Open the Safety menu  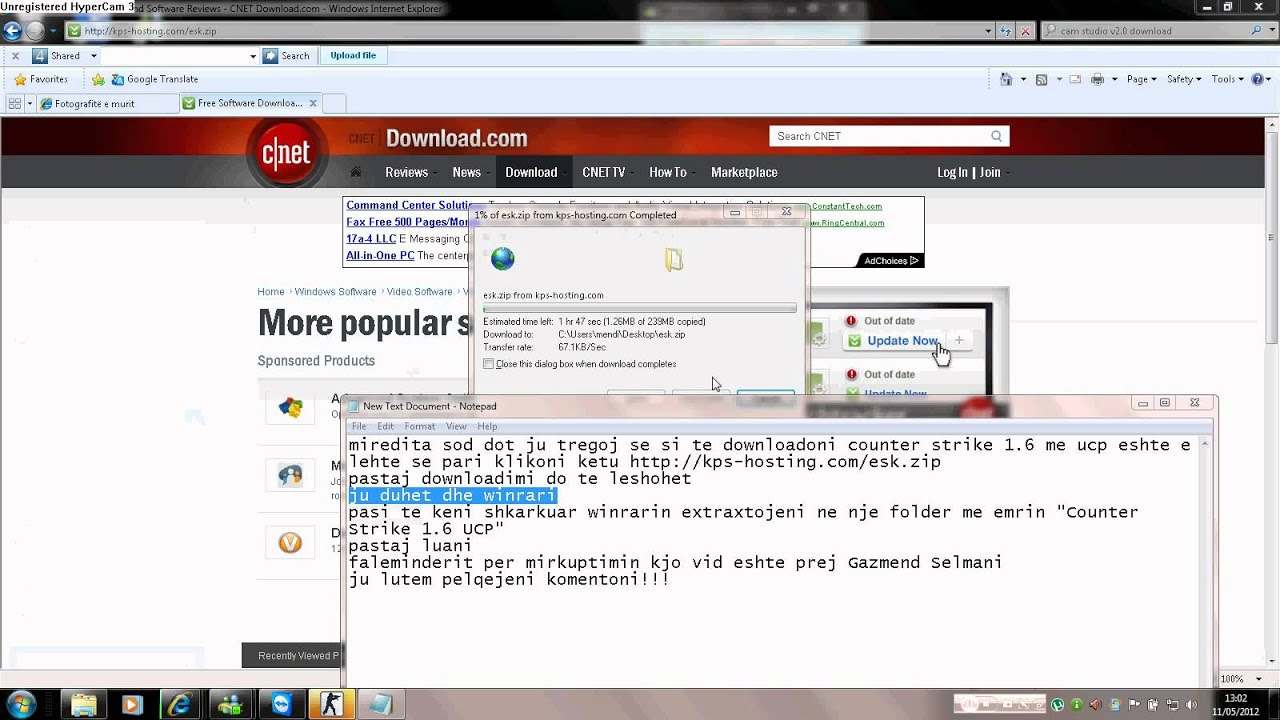tap(1184, 79)
